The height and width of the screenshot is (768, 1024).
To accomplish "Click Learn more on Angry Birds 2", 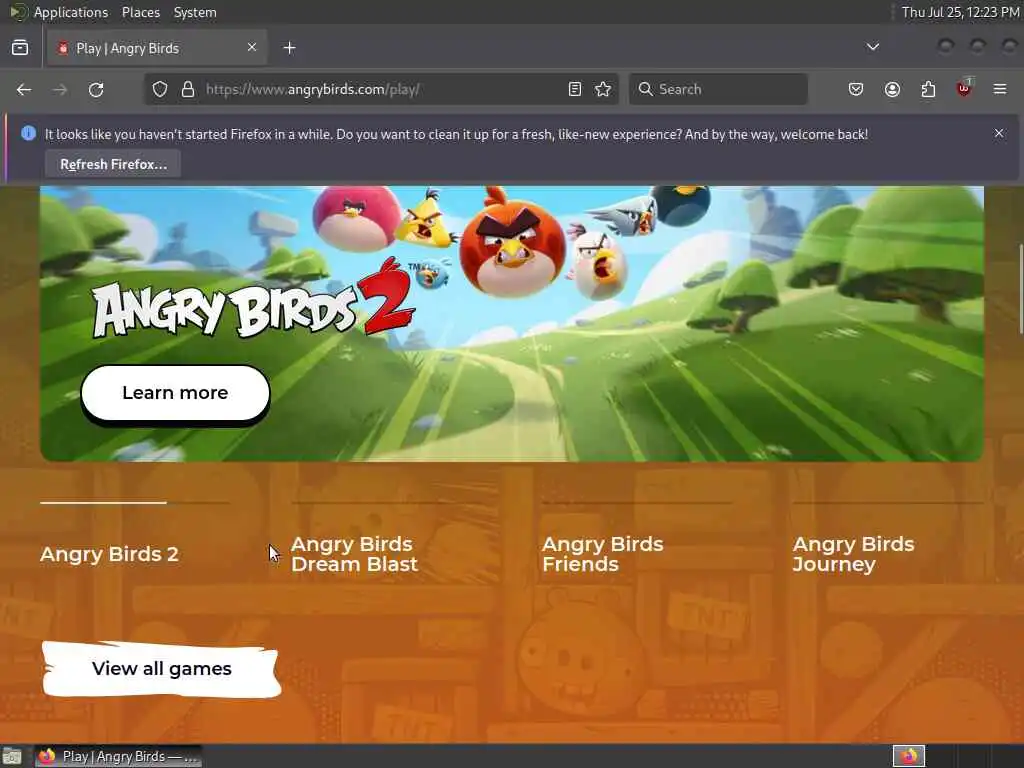I will pyautogui.click(x=175, y=392).
